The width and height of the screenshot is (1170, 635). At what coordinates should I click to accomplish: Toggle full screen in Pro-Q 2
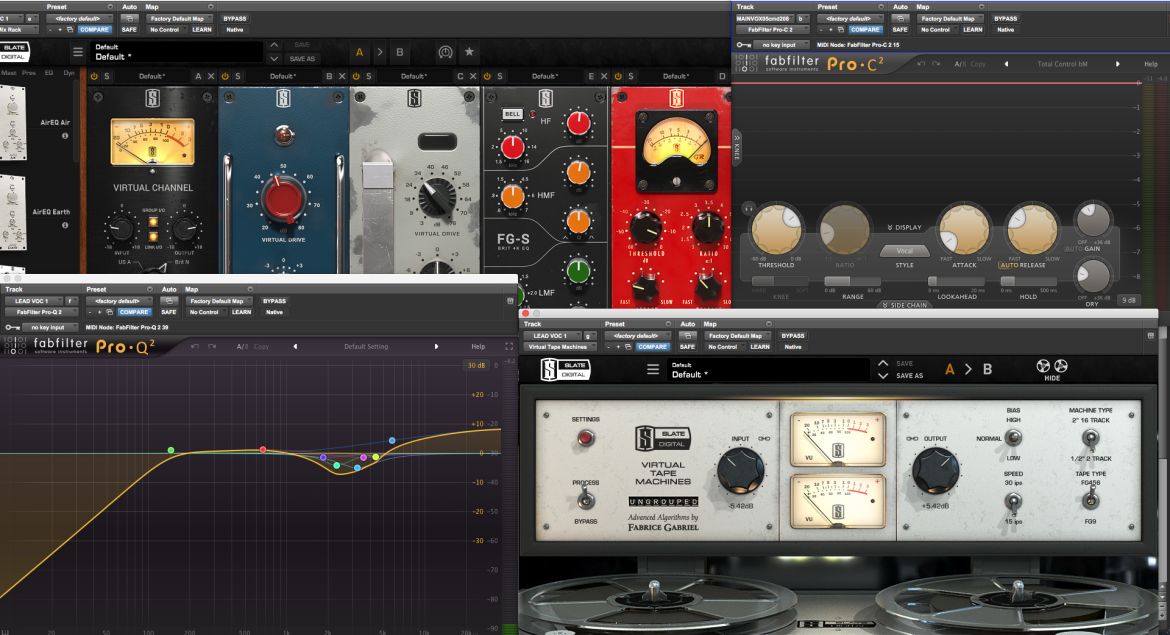(510, 346)
